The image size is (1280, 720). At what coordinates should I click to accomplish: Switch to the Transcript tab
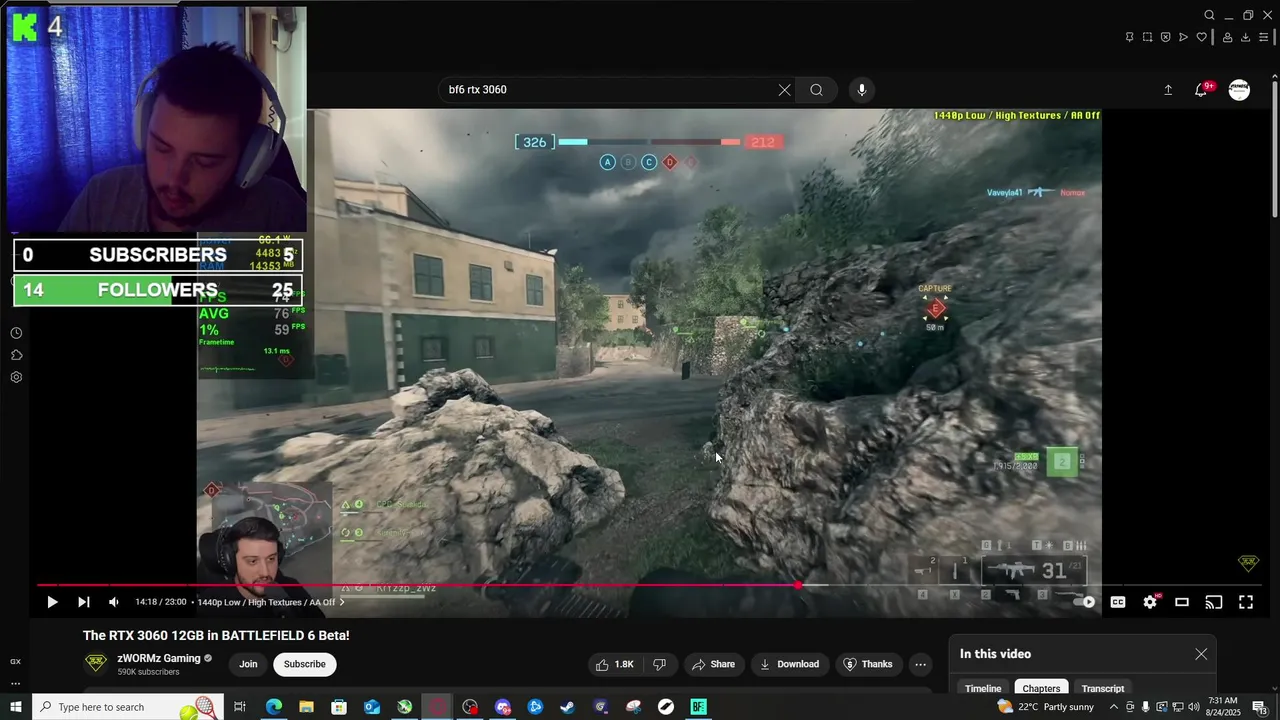[1103, 688]
